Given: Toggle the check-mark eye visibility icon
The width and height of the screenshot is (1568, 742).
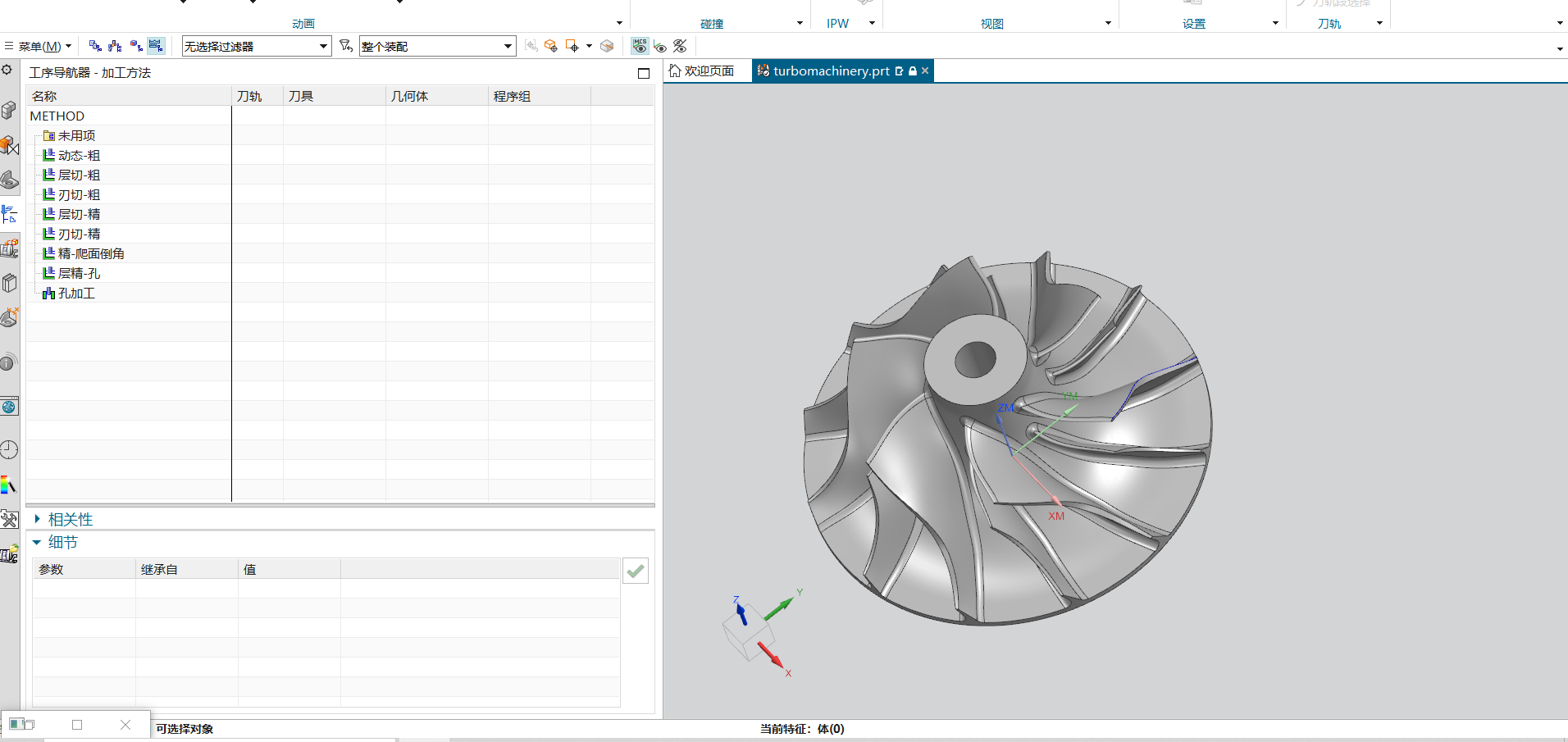Looking at the screenshot, I should coord(660,47).
